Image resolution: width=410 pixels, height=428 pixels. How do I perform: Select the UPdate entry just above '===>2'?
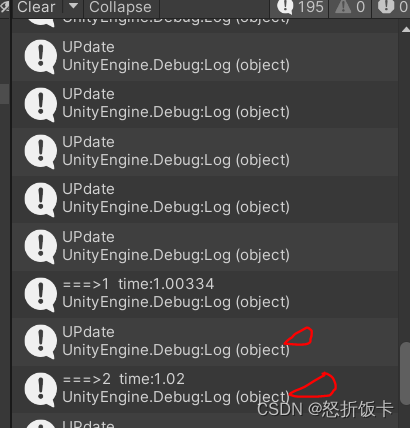point(205,341)
